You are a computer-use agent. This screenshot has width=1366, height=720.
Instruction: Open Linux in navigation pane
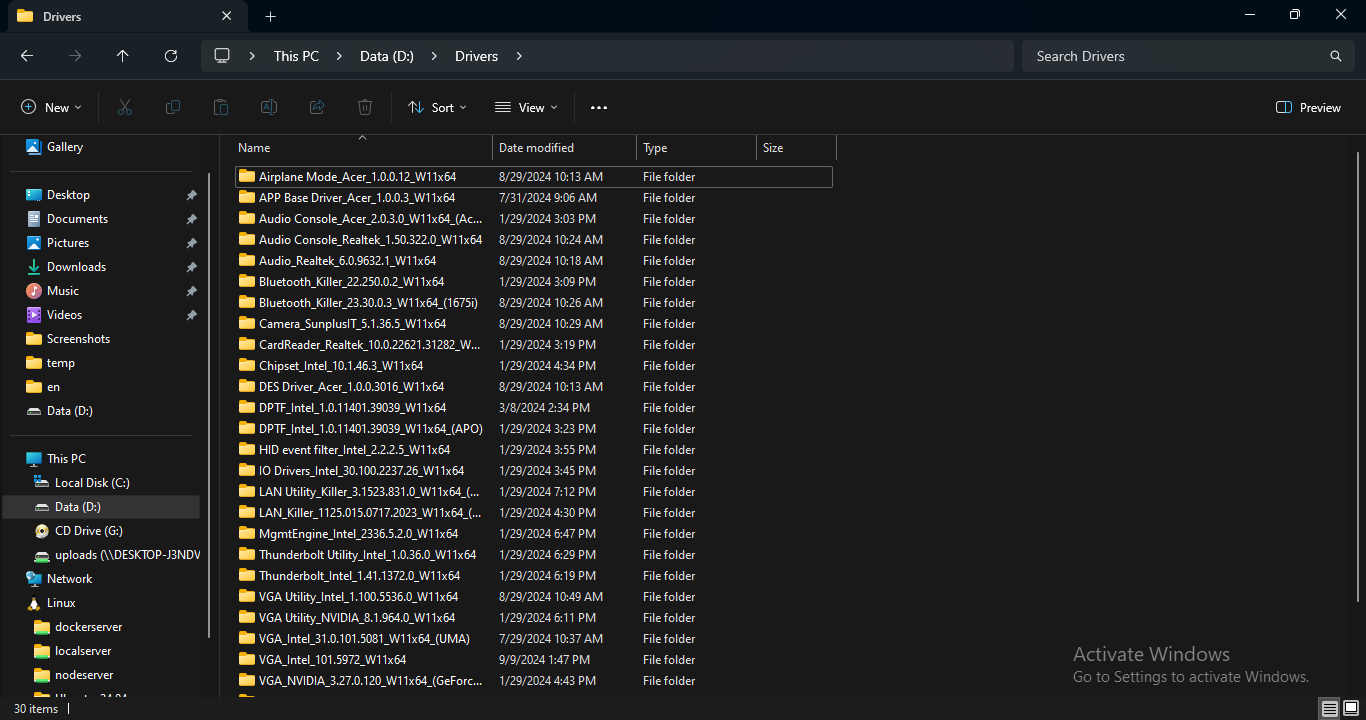(x=61, y=603)
